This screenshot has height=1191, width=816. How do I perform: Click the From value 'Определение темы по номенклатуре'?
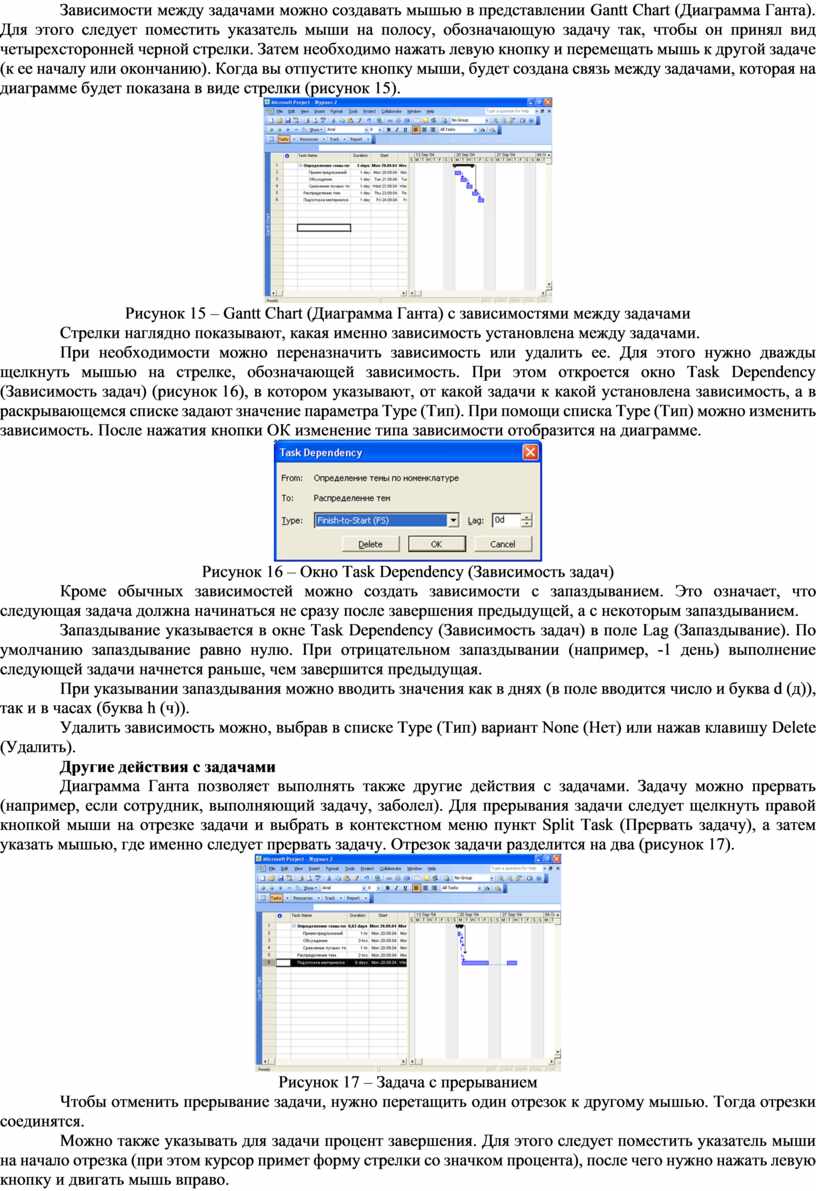tap(386, 478)
